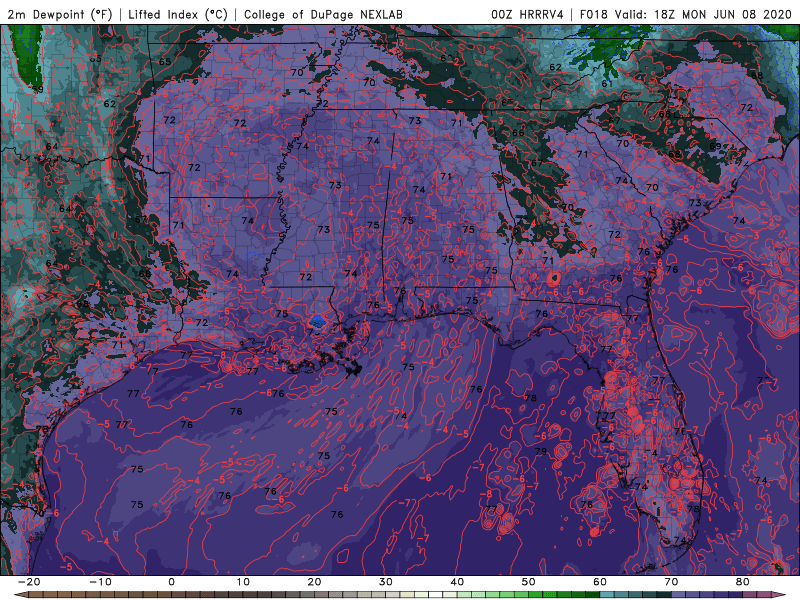Click the 80 label on the color scale

click(743, 582)
